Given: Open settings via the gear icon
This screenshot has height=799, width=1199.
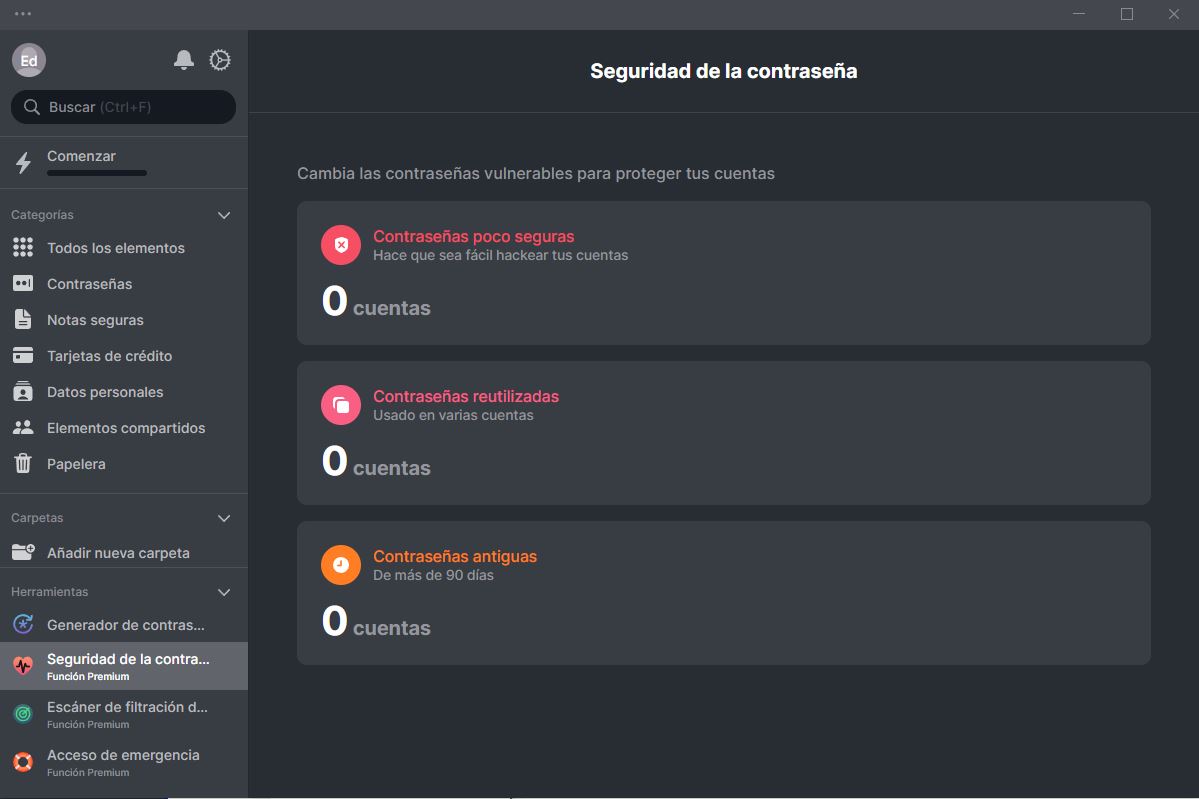Looking at the screenshot, I should coord(220,60).
